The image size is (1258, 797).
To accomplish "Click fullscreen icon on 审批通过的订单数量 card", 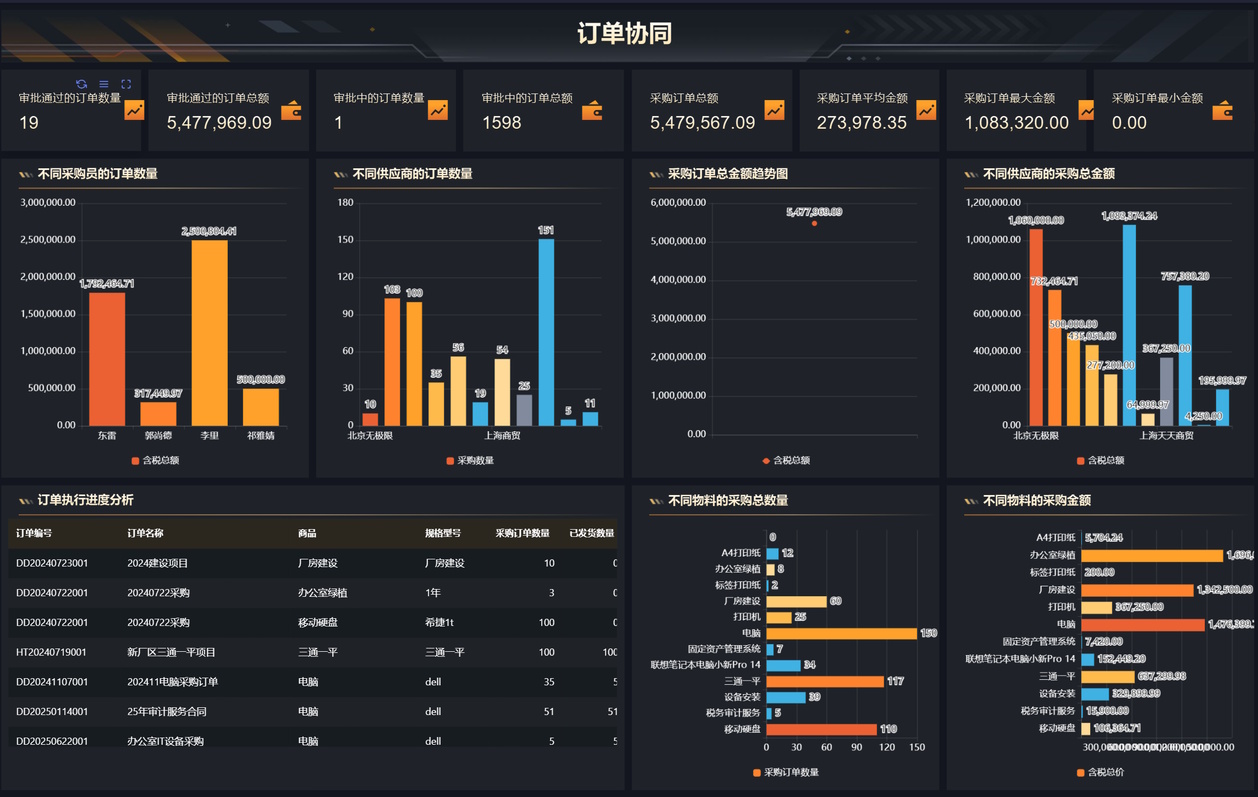I will coord(126,84).
